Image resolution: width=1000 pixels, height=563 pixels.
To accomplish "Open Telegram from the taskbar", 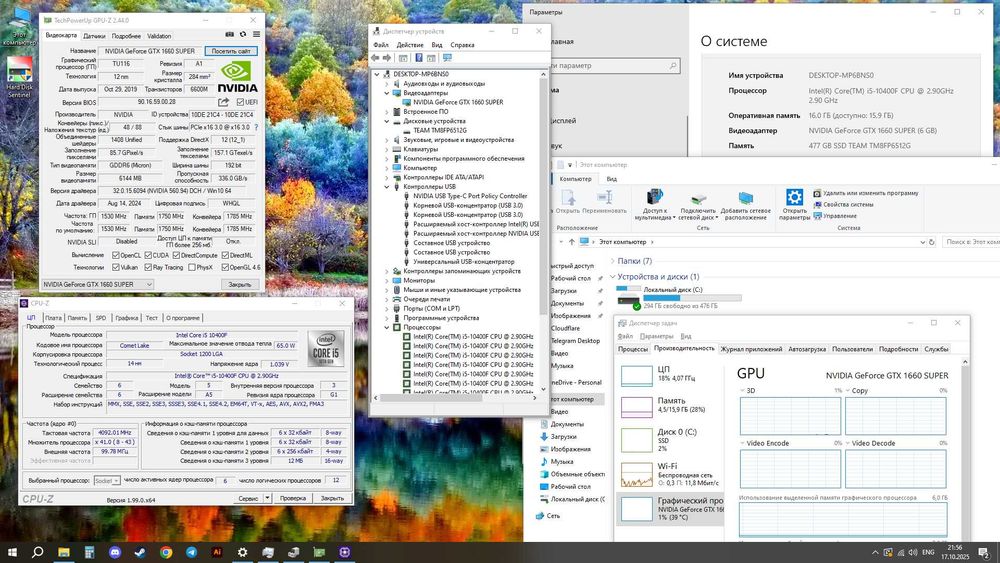I will (x=191, y=552).
